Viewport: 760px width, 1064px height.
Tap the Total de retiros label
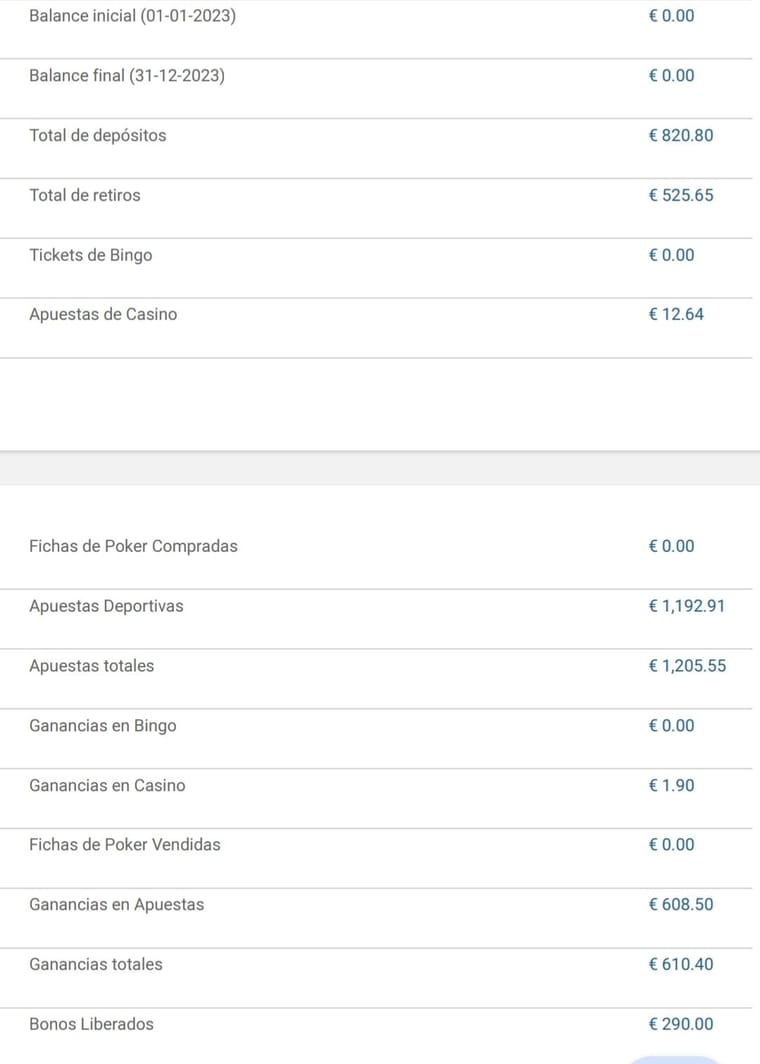click(85, 195)
